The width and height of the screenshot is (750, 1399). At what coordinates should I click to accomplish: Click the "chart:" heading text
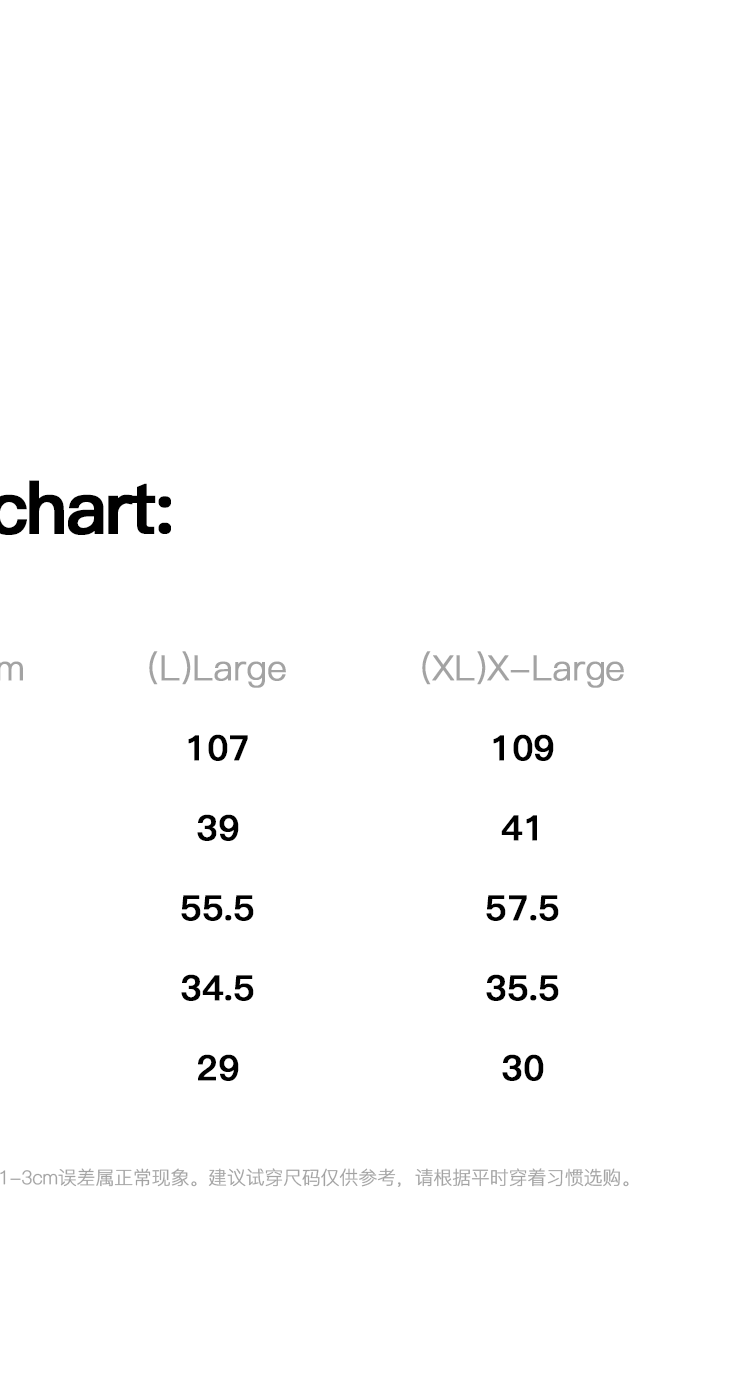coord(85,510)
